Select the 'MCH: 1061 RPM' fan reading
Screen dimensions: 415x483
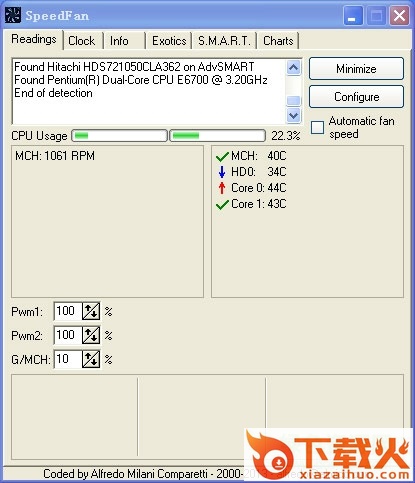(55, 156)
